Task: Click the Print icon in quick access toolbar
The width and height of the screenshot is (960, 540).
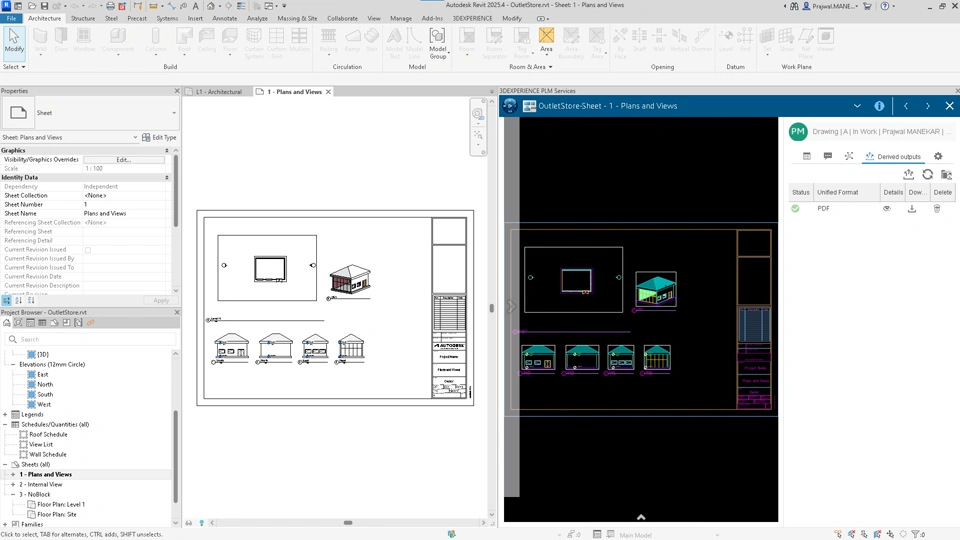Action: (110, 6)
